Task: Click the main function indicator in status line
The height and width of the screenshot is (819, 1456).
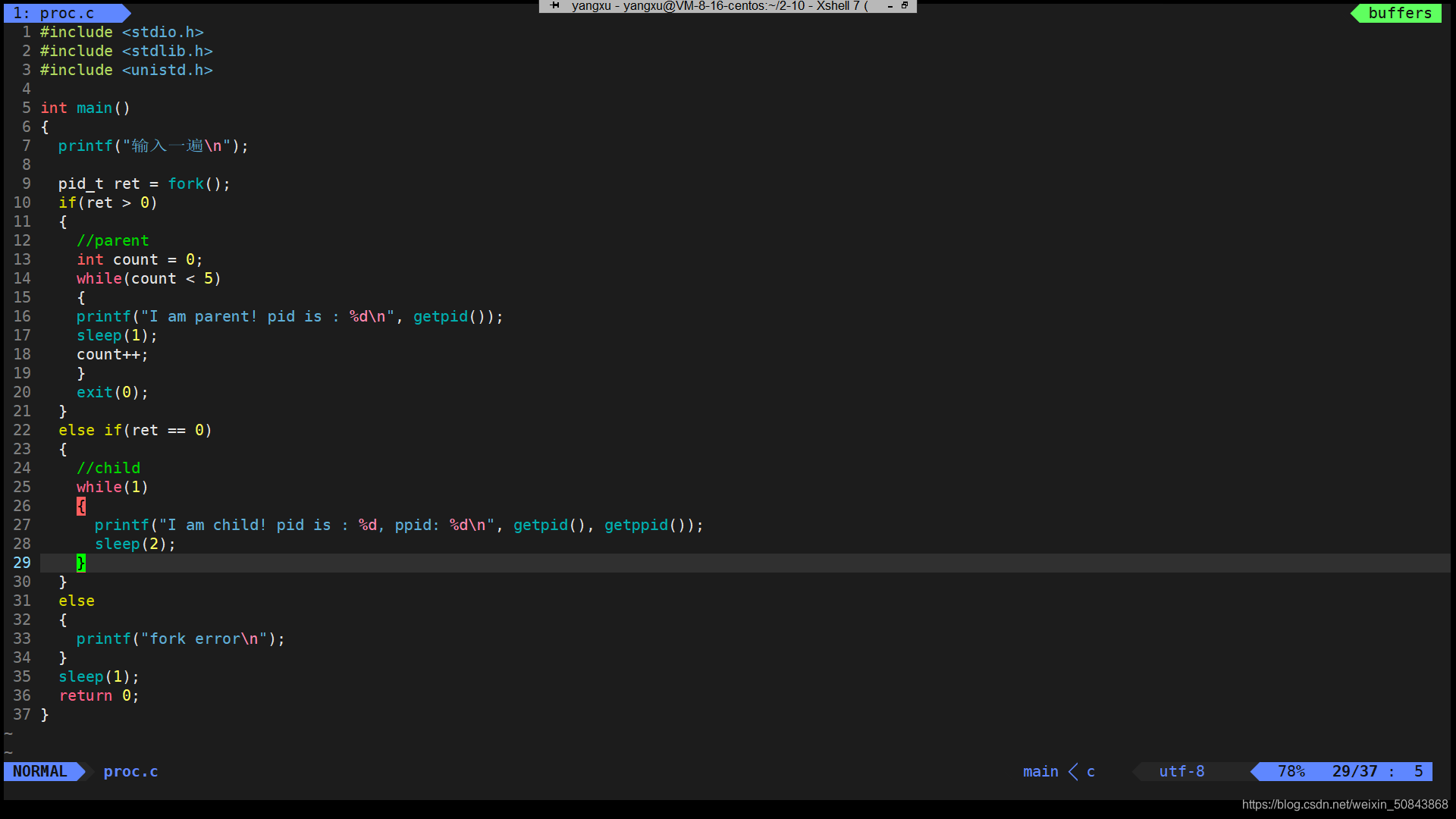Action: point(1040,771)
